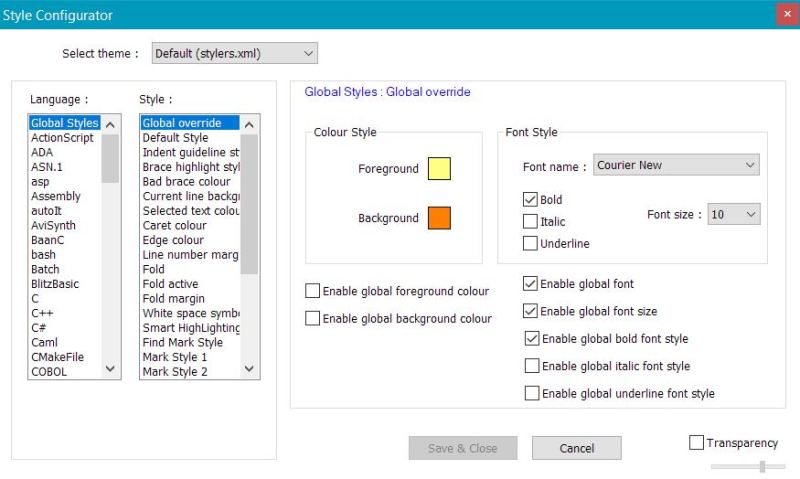Screen dimensions: 800x479
Task: Click the Save & Close button
Action: pos(463,448)
